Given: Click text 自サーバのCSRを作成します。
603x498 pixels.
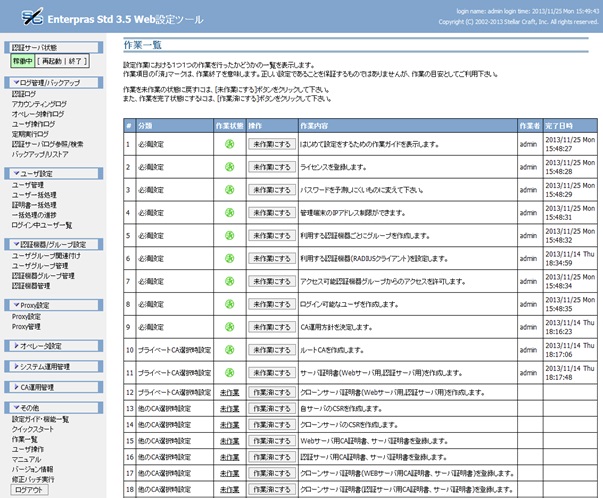Looking at the screenshot, I should 341,409.
